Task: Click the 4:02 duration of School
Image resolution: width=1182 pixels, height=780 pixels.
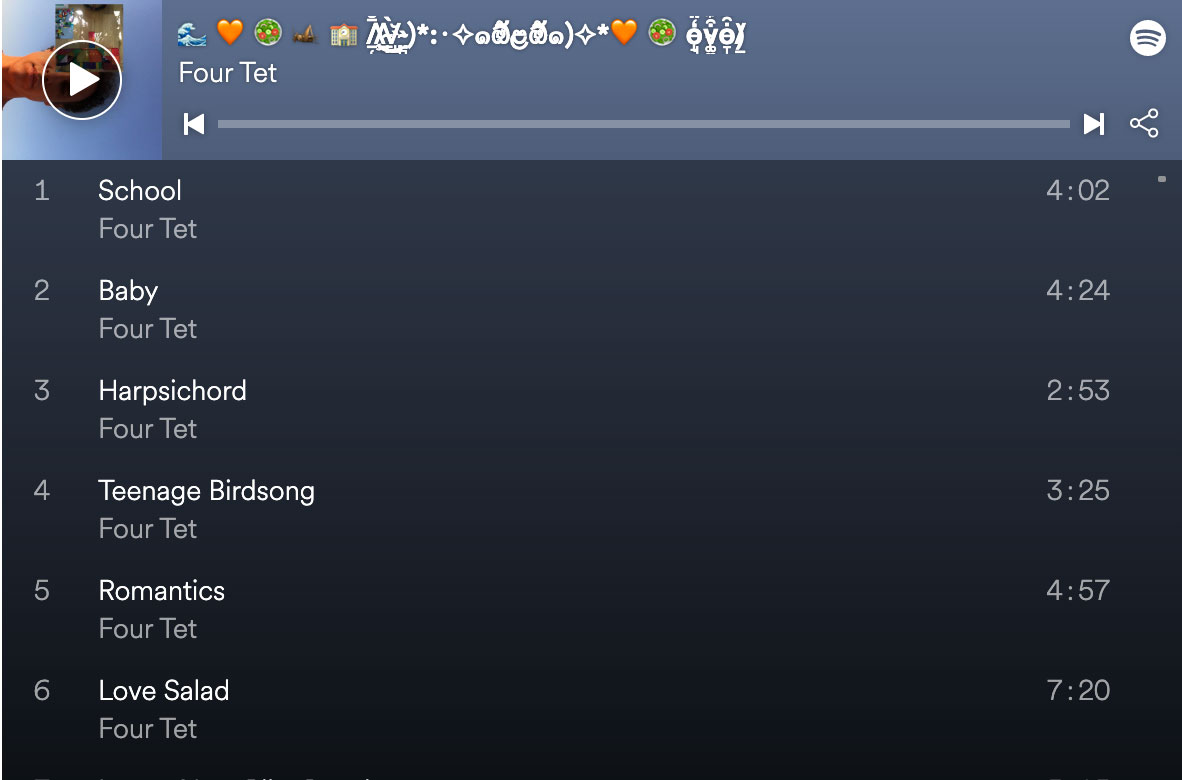Action: pos(1078,191)
